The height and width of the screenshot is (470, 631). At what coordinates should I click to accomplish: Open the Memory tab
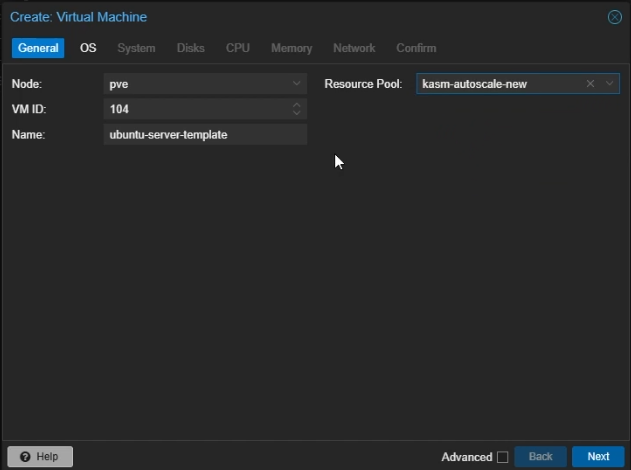pyautogui.click(x=291, y=48)
